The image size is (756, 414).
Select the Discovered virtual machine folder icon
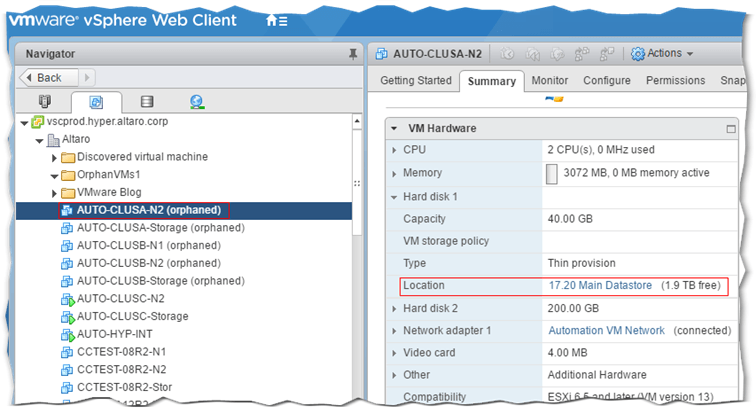click(68, 158)
